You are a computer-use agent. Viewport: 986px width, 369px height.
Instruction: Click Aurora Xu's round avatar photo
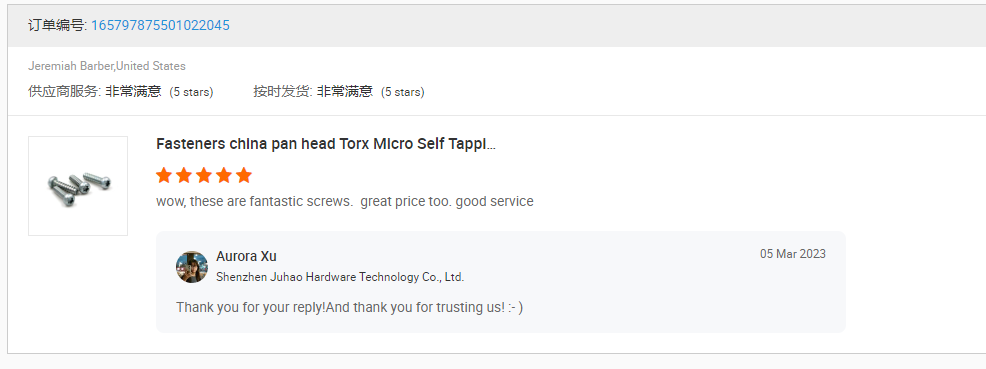point(192,267)
